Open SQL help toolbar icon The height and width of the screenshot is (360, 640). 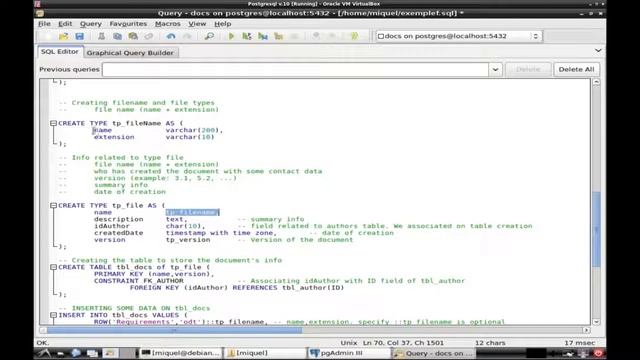pos(354,36)
